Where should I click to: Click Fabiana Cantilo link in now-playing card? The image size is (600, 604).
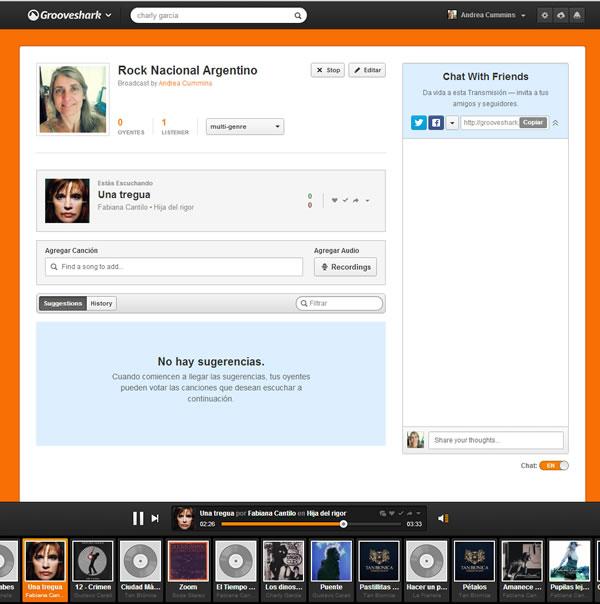pos(122,207)
